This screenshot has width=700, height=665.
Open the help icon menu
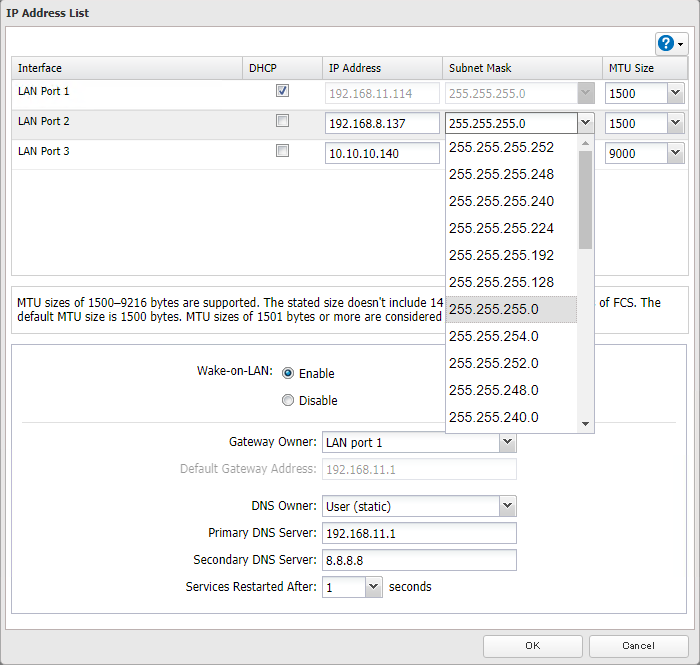(670, 44)
